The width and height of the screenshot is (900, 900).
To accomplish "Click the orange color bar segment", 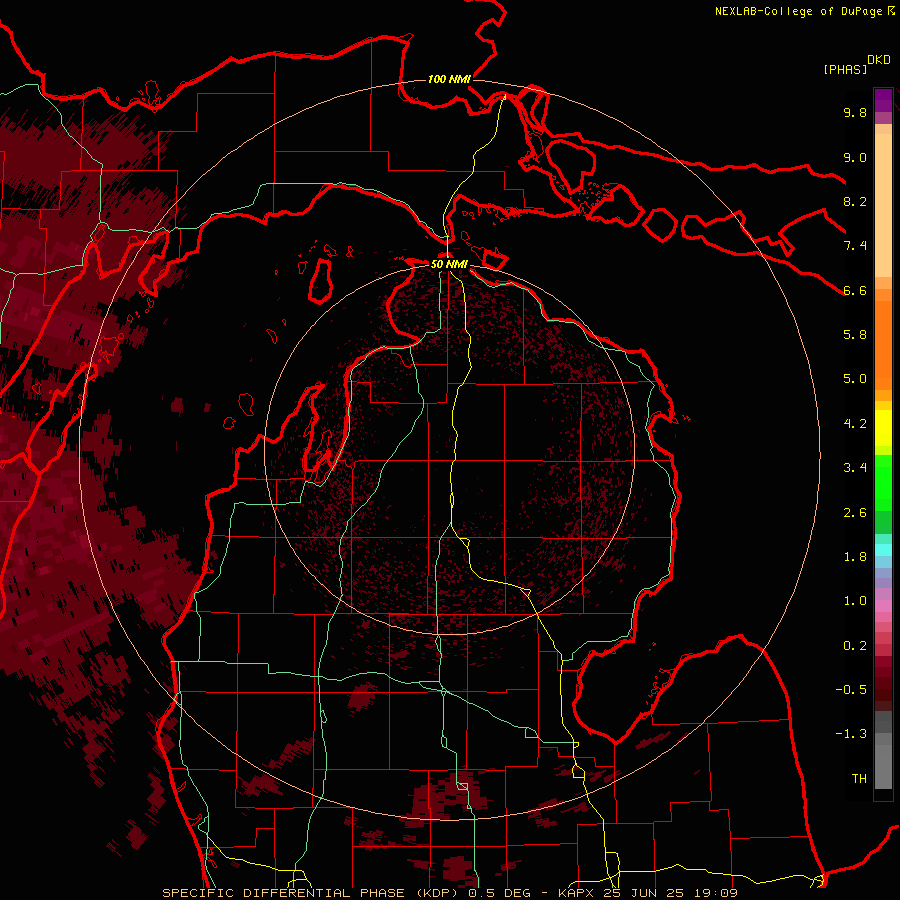I will 883,344.
